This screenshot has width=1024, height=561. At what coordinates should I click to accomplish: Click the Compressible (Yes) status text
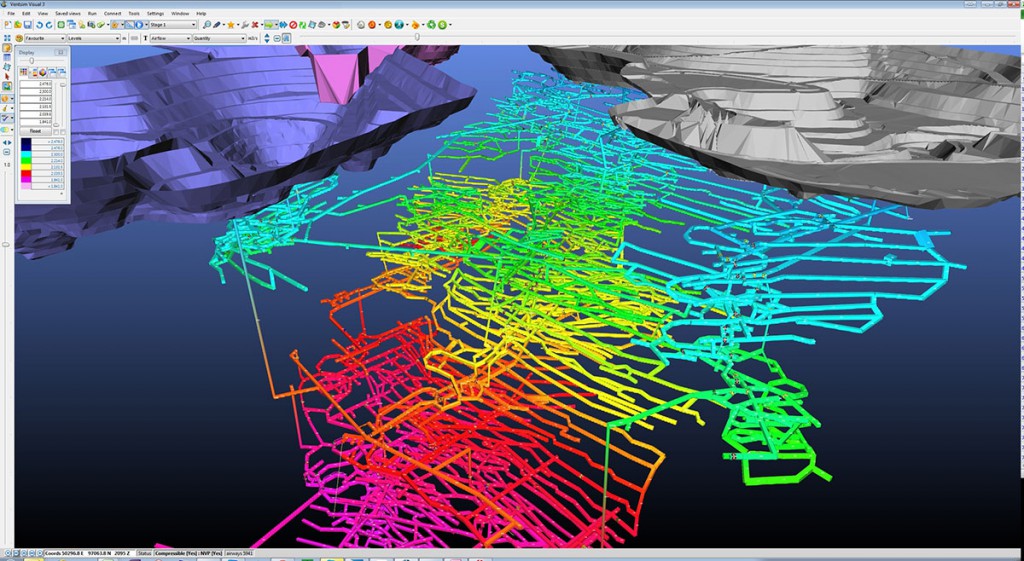click(176, 553)
